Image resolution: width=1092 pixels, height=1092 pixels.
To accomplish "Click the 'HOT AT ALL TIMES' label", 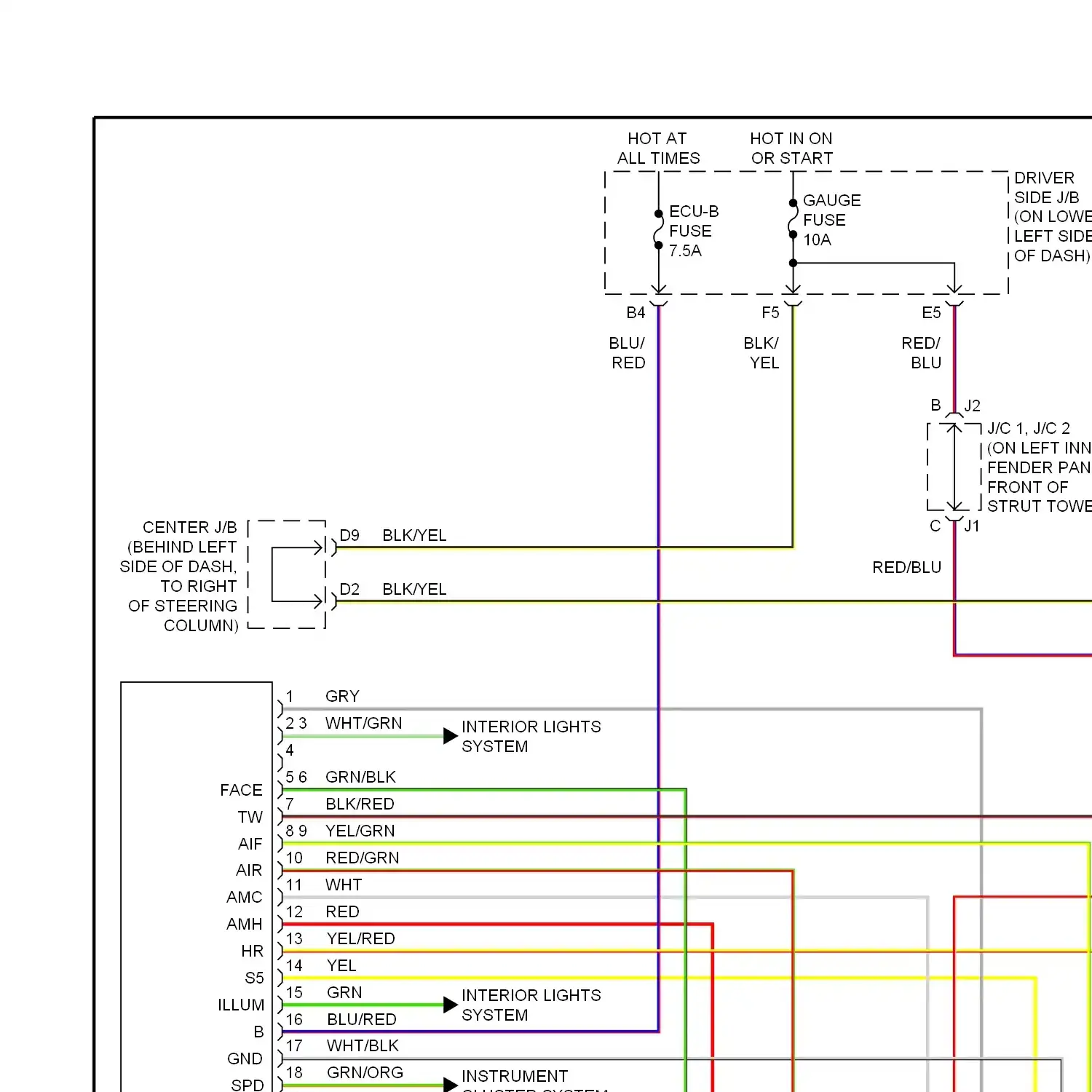I will click(x=658, y=149).
